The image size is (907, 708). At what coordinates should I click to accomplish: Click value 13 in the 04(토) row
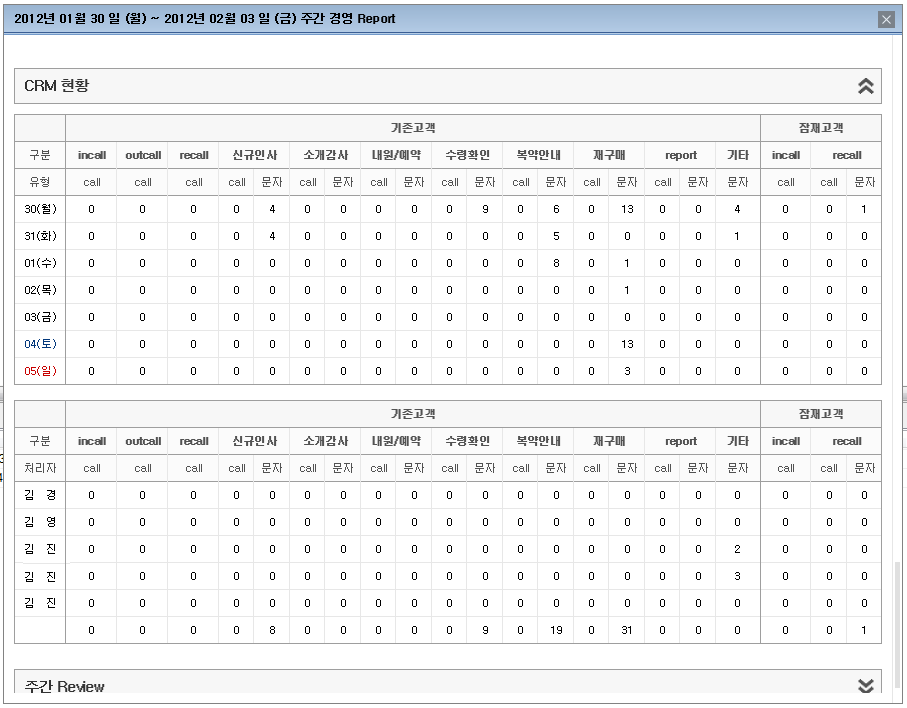pos(627,344)
